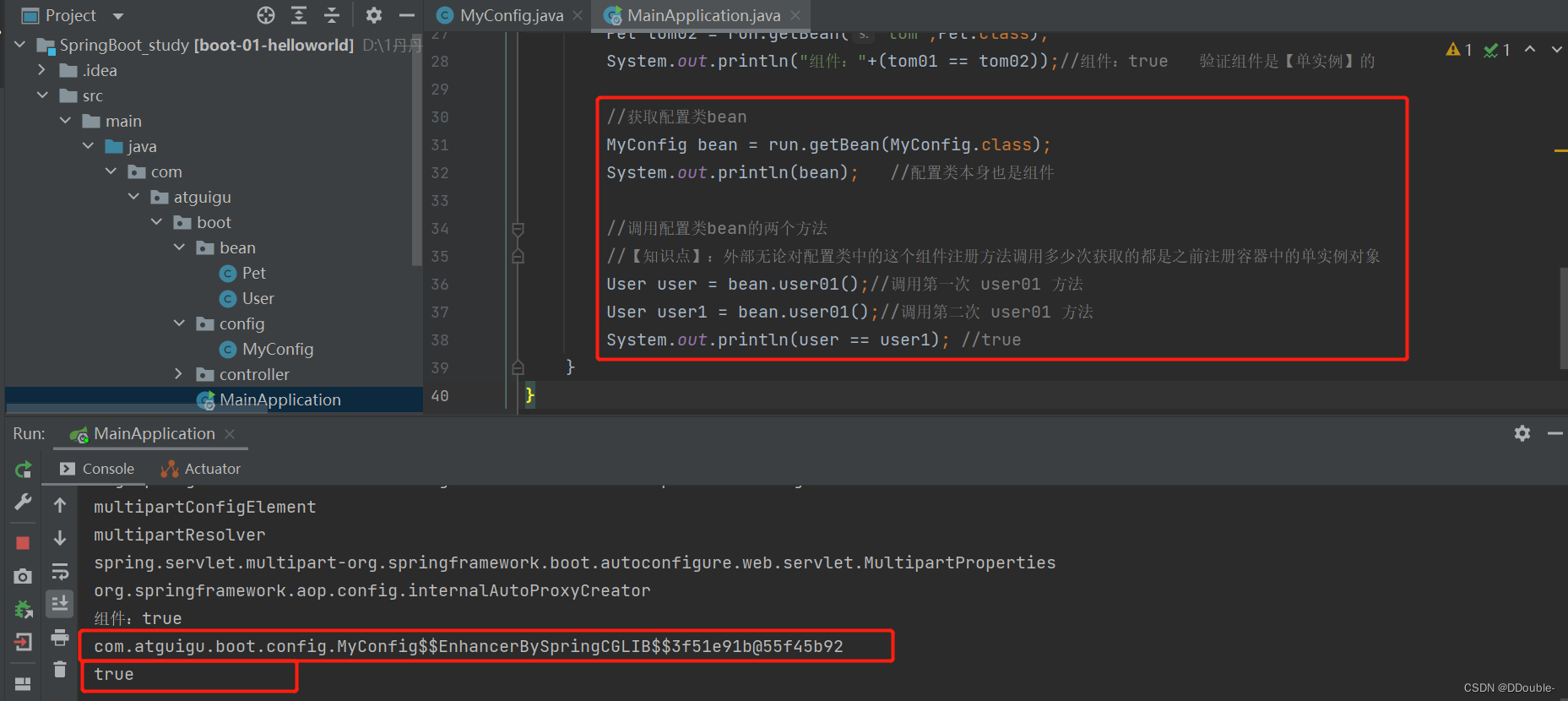The image size is (1568, 701).
Task: Open the Project view dropdown
Action: click(118, 16)
